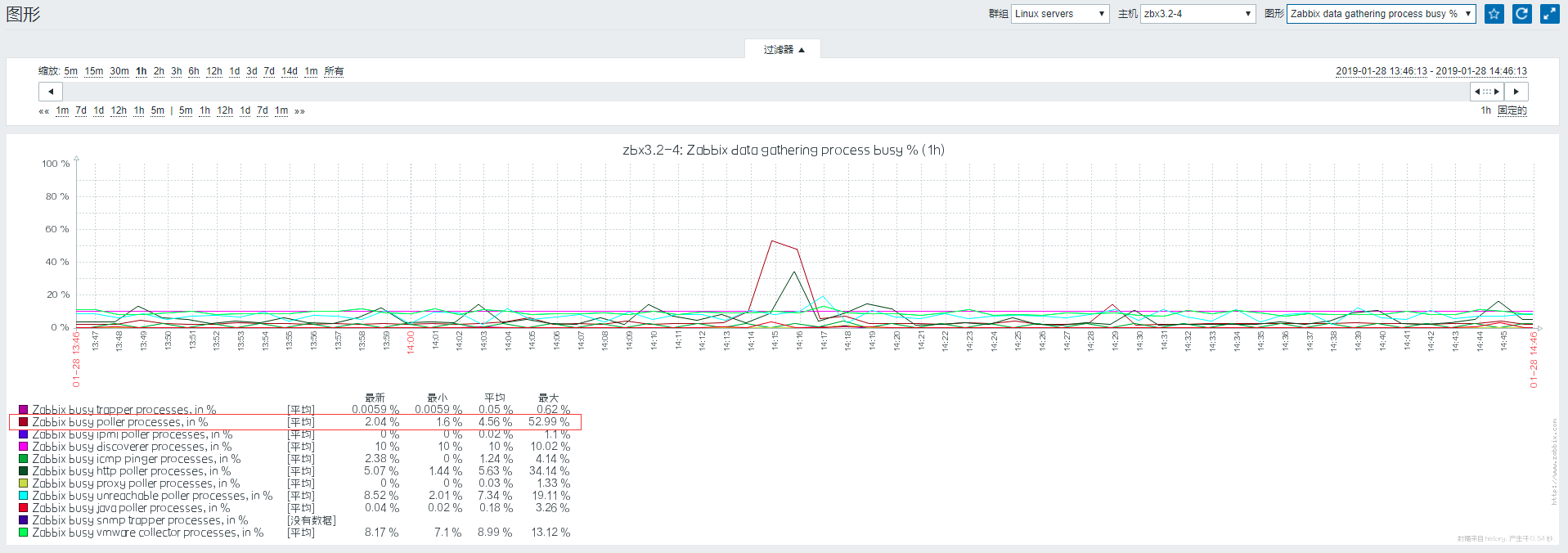Image resolution: width=1568 pixels, height=553 pixels.
Task: Set zoom to 30m
Action: 119,71
